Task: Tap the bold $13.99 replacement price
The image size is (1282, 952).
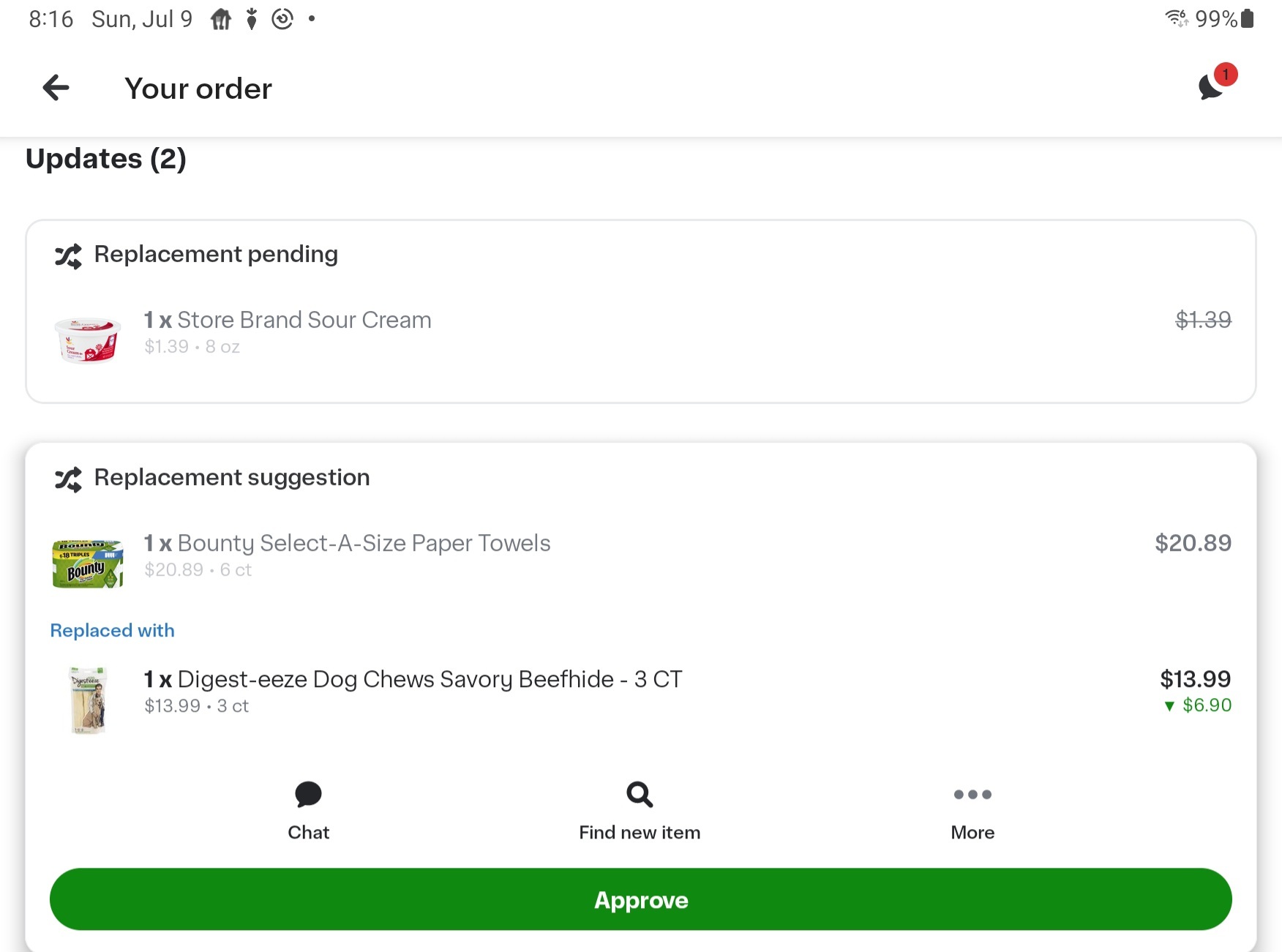Action: (1195, 679)
